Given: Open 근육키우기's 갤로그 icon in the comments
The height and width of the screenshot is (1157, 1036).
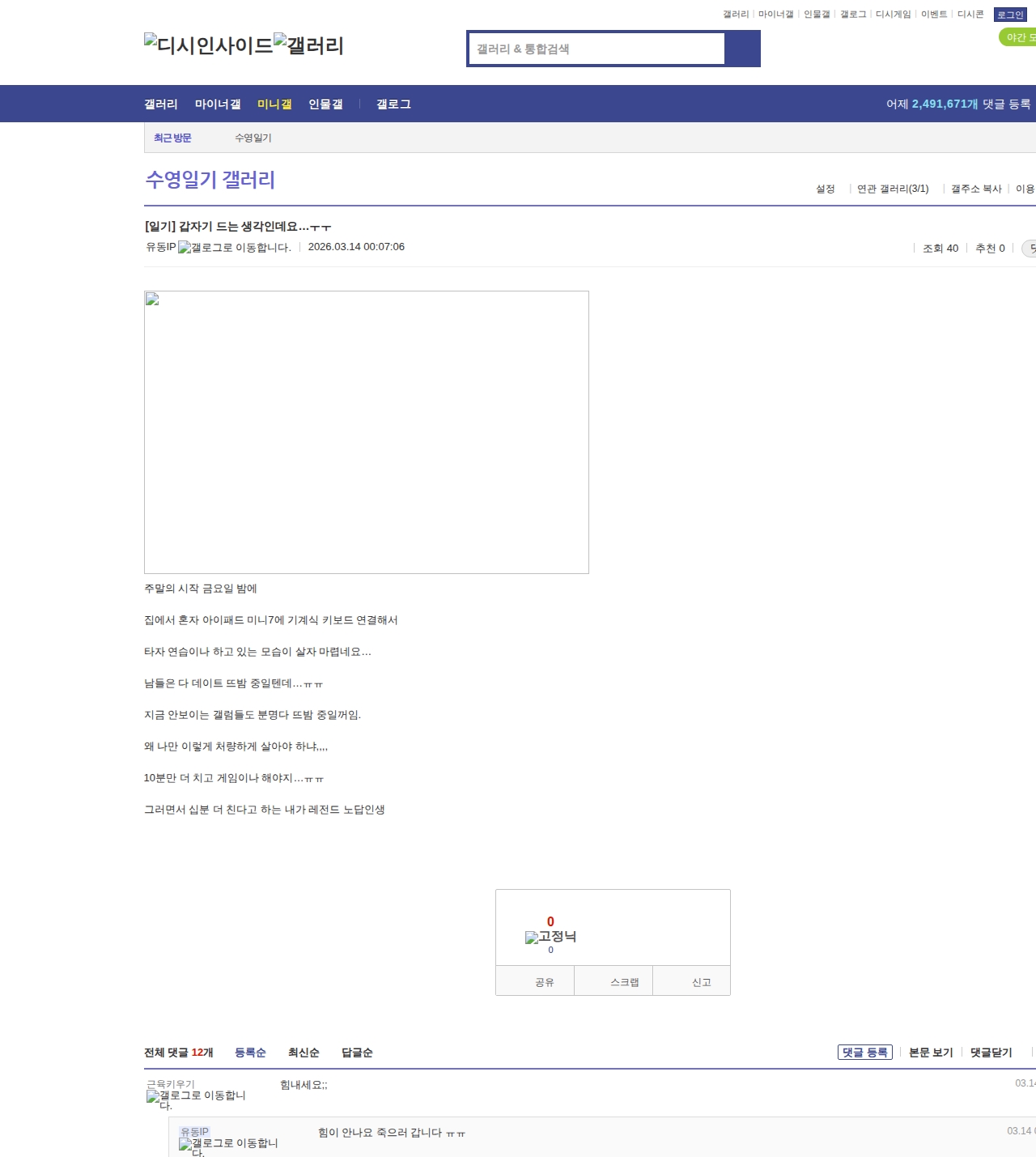Looking at the screenshot, I should [x=196, y=1100].
